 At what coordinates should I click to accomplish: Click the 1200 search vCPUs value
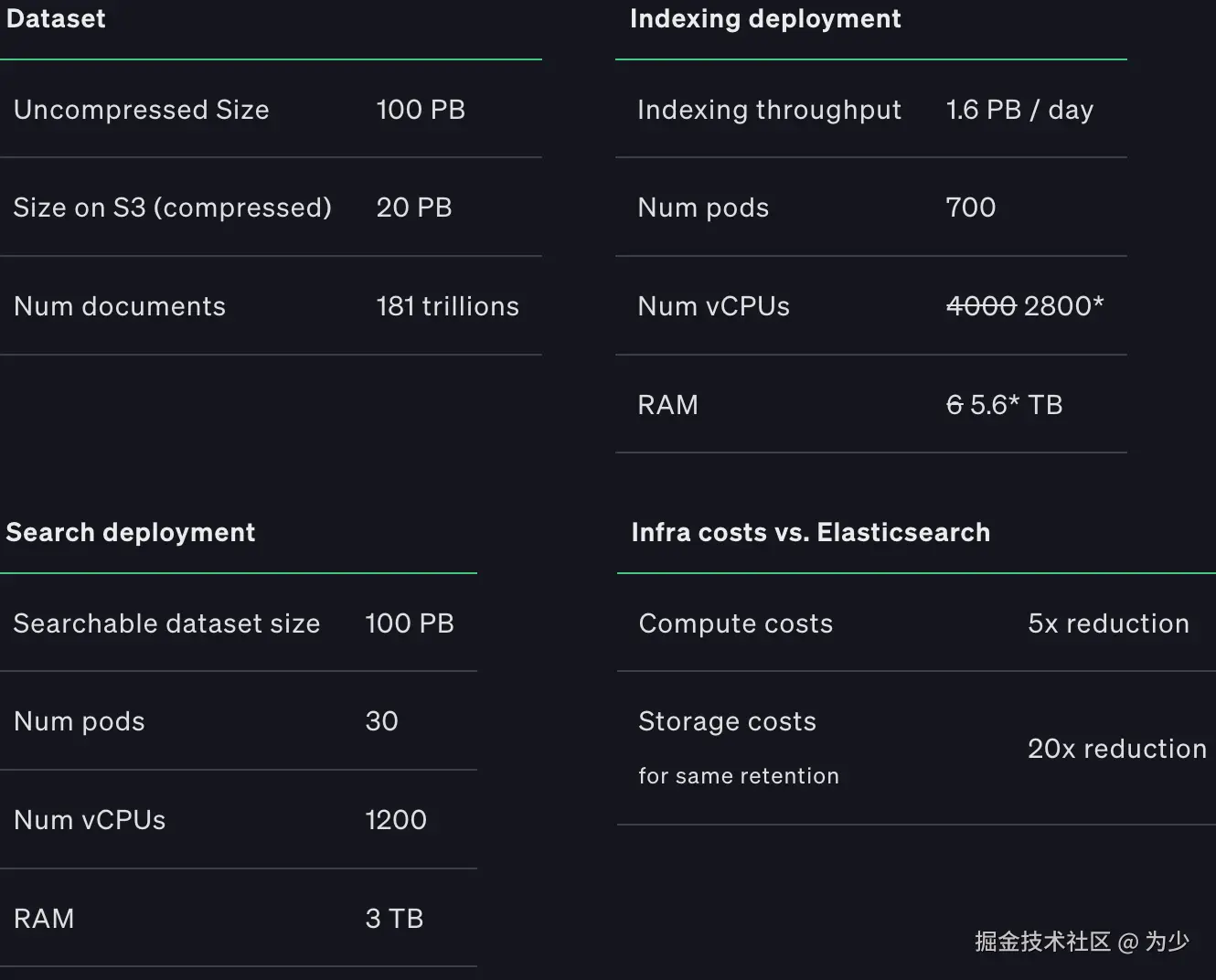(396, 820)
